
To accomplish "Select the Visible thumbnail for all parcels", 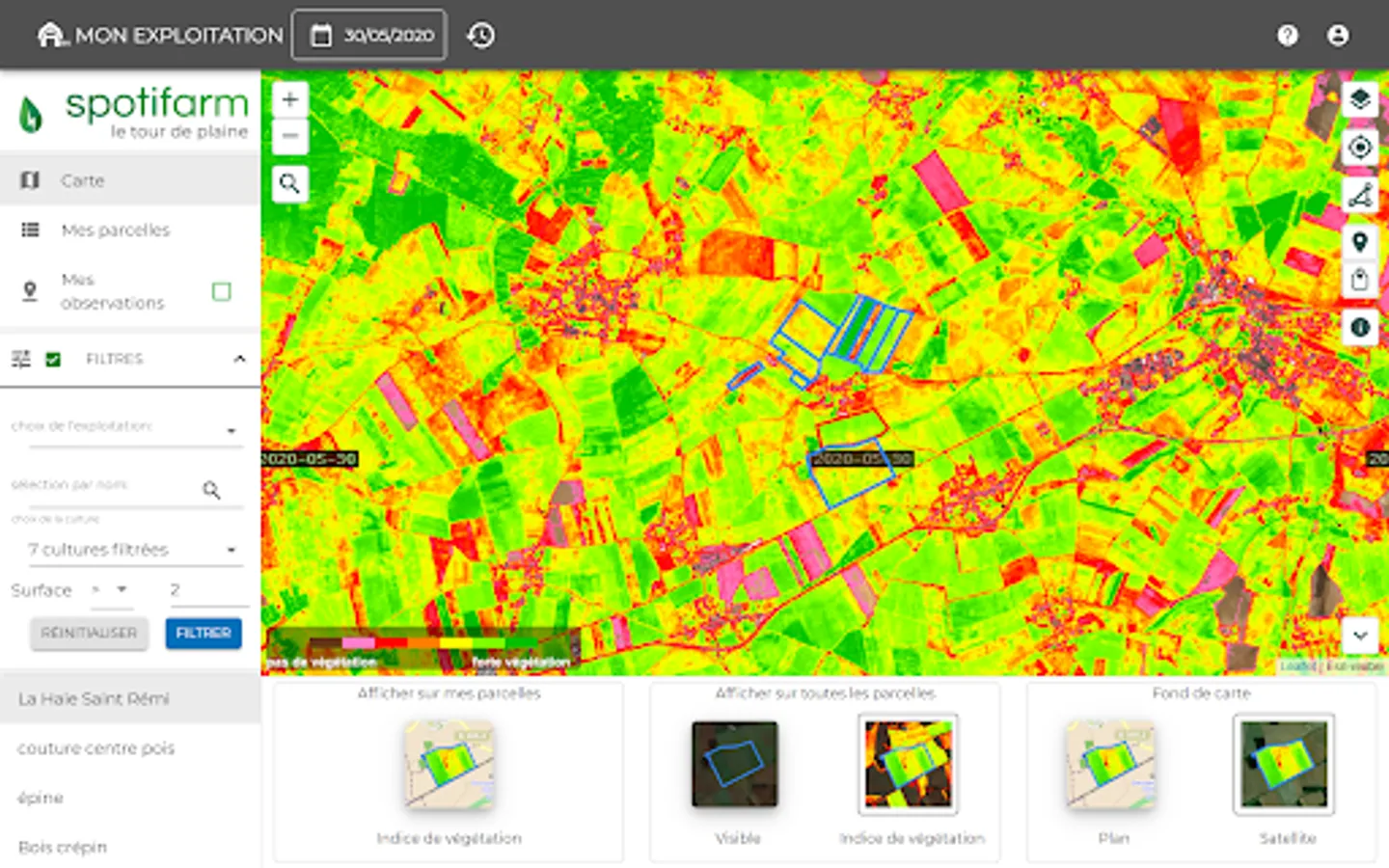I will (735, 765).
